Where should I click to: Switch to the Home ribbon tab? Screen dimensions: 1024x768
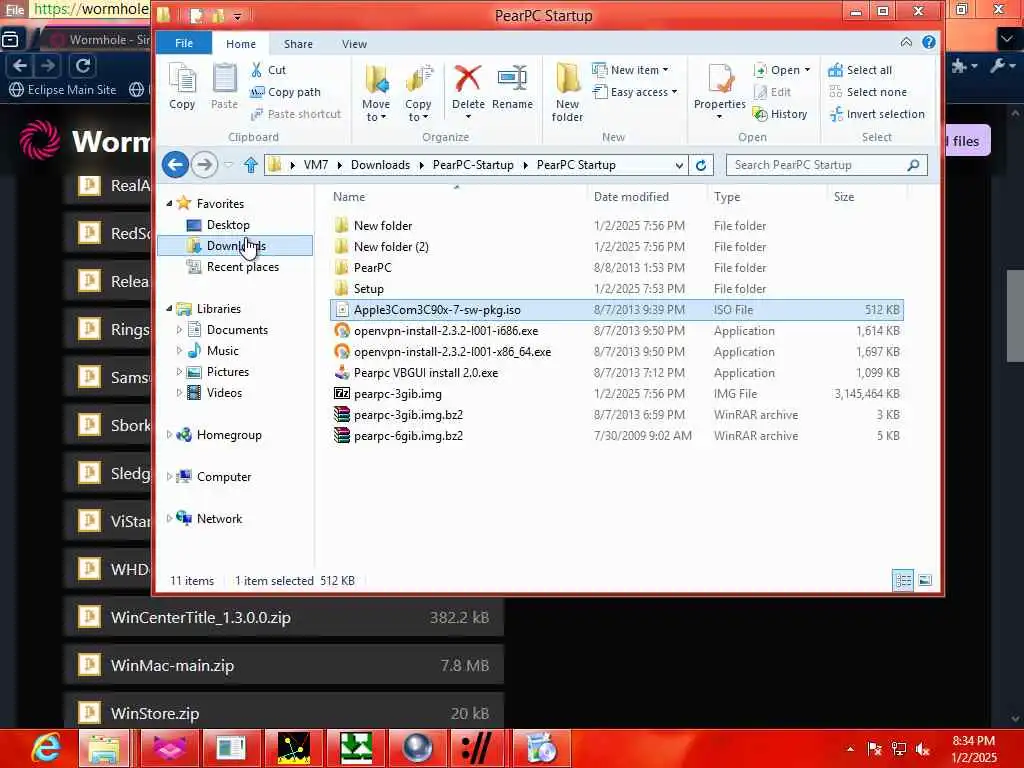(x=241, y=44)
